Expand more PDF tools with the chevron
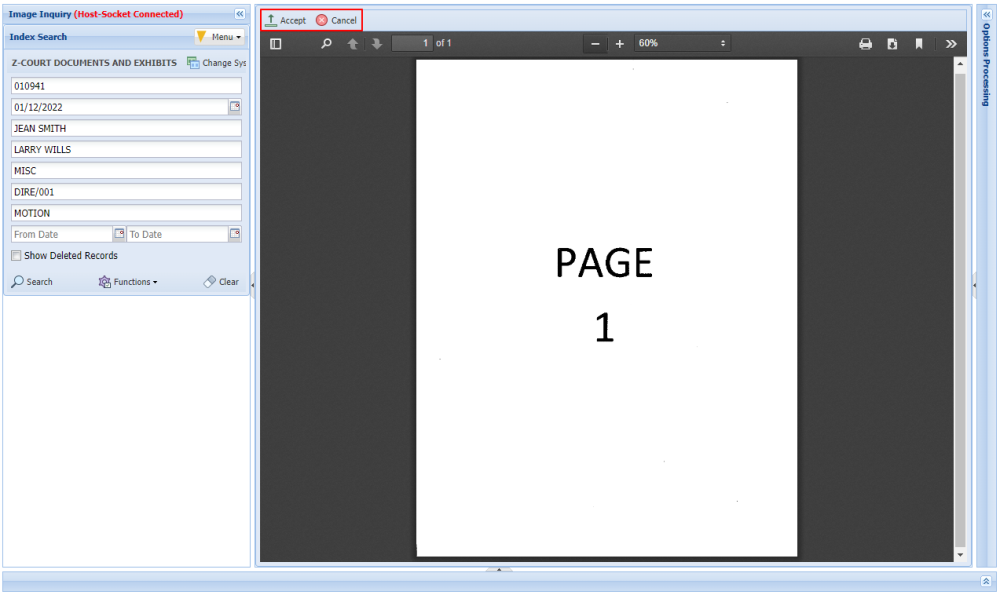 click(950, 44)
